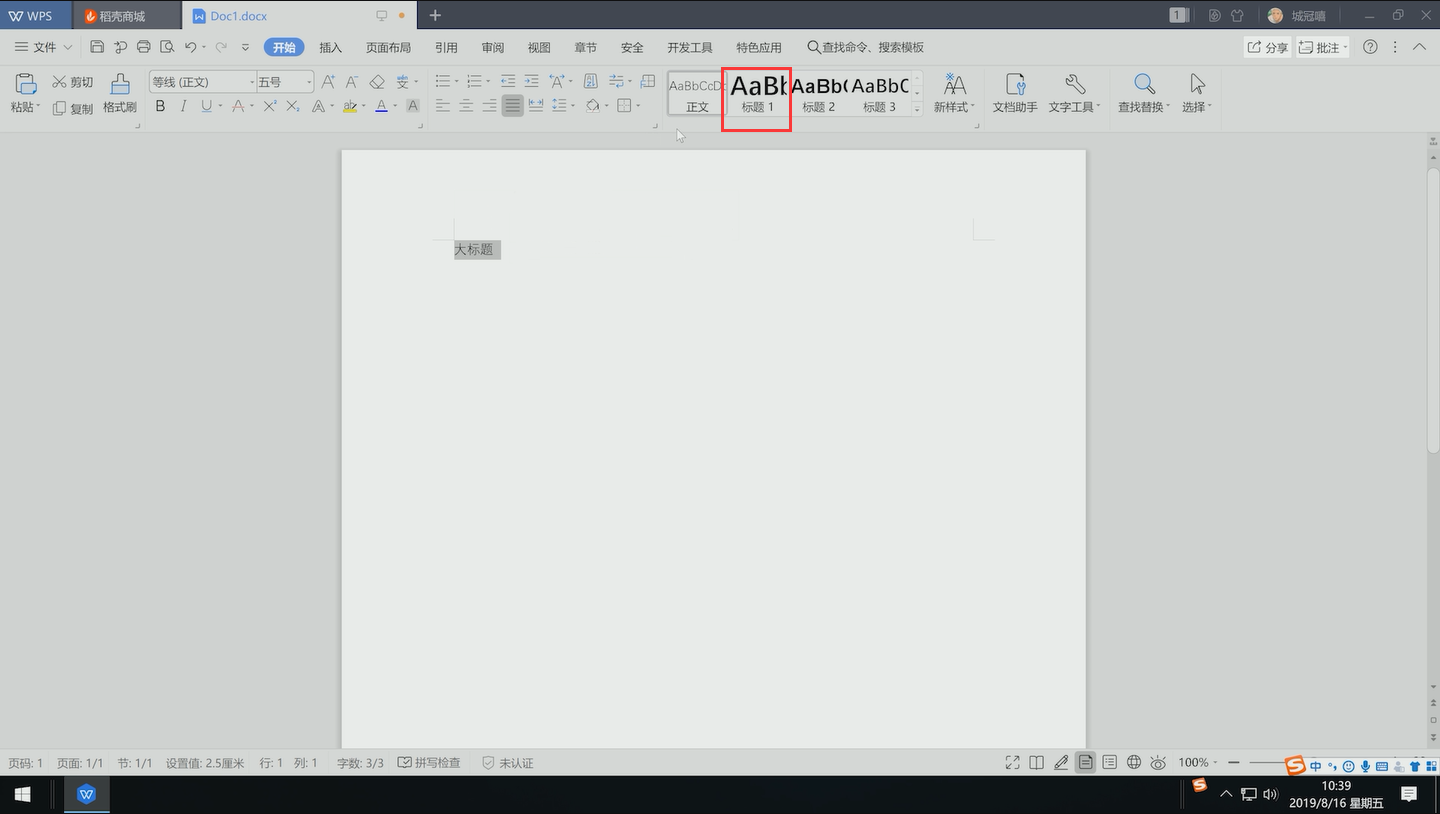Toggle Superscript X²
Image resolution: width=1440 pixels, height=814 pixels.
point(270,106)
